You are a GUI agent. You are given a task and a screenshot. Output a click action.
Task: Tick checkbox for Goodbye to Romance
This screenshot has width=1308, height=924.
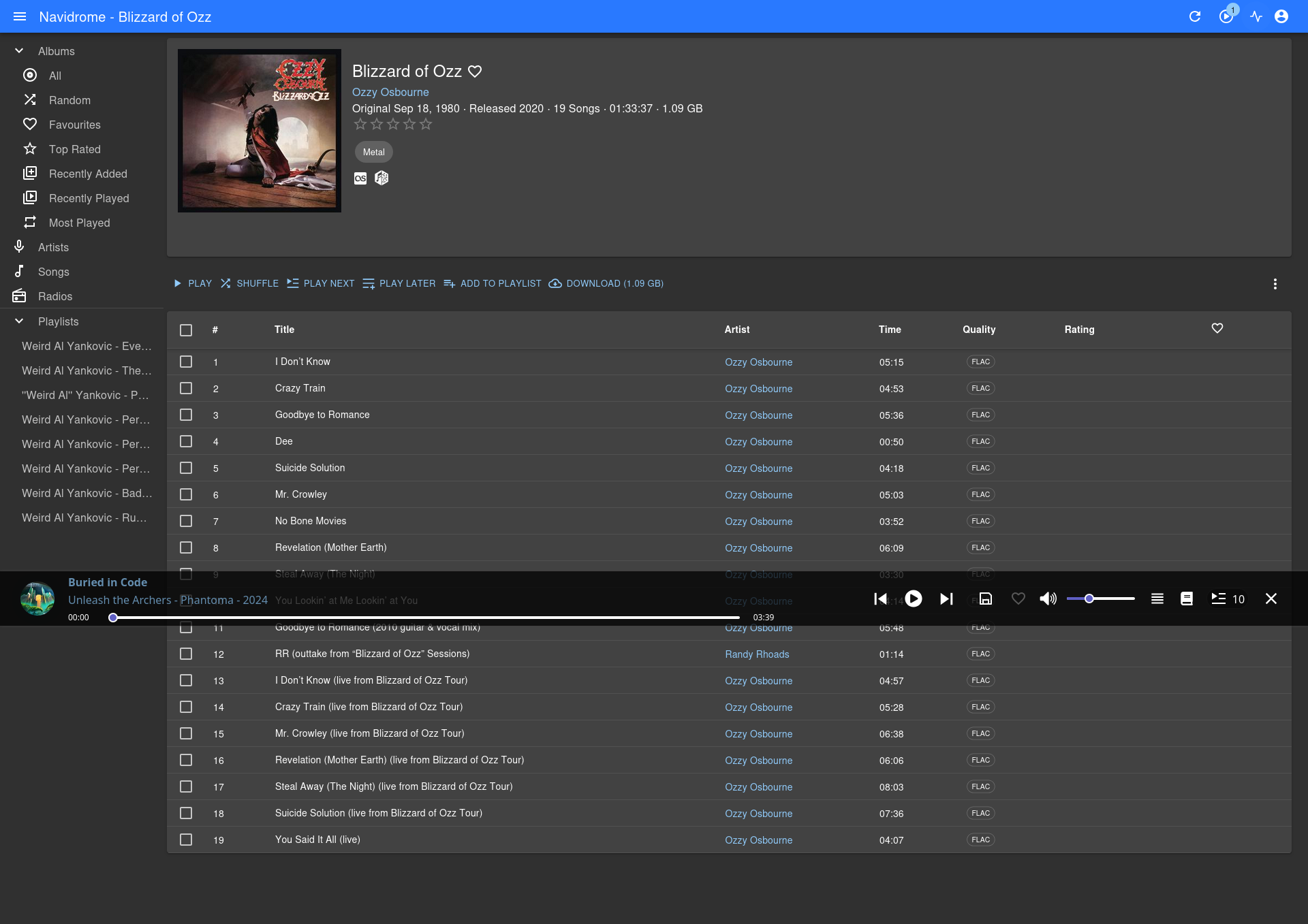click(x=186, y=415)
